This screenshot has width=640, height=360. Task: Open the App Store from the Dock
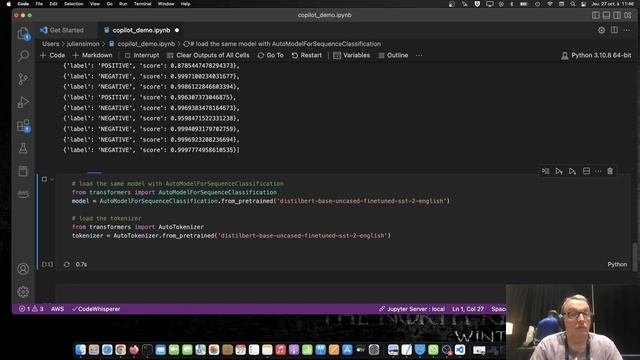pos(347,350)
